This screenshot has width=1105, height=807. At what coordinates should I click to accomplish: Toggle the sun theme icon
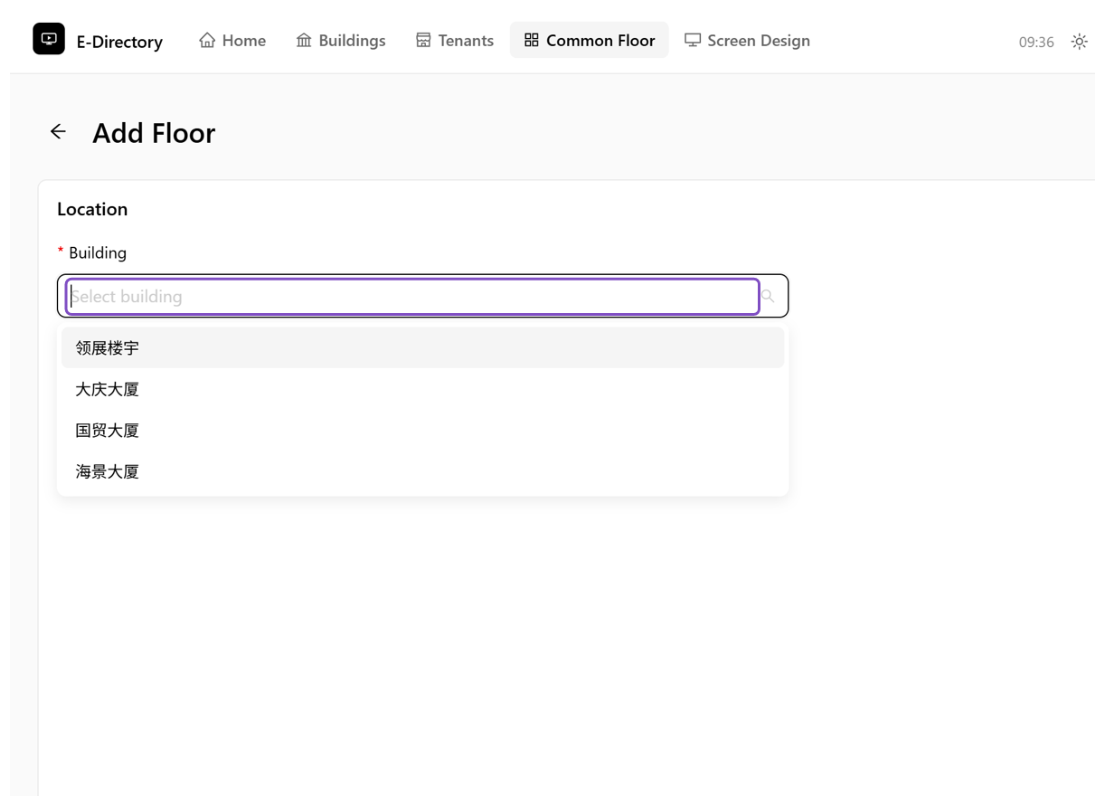tap(1079, 42)
